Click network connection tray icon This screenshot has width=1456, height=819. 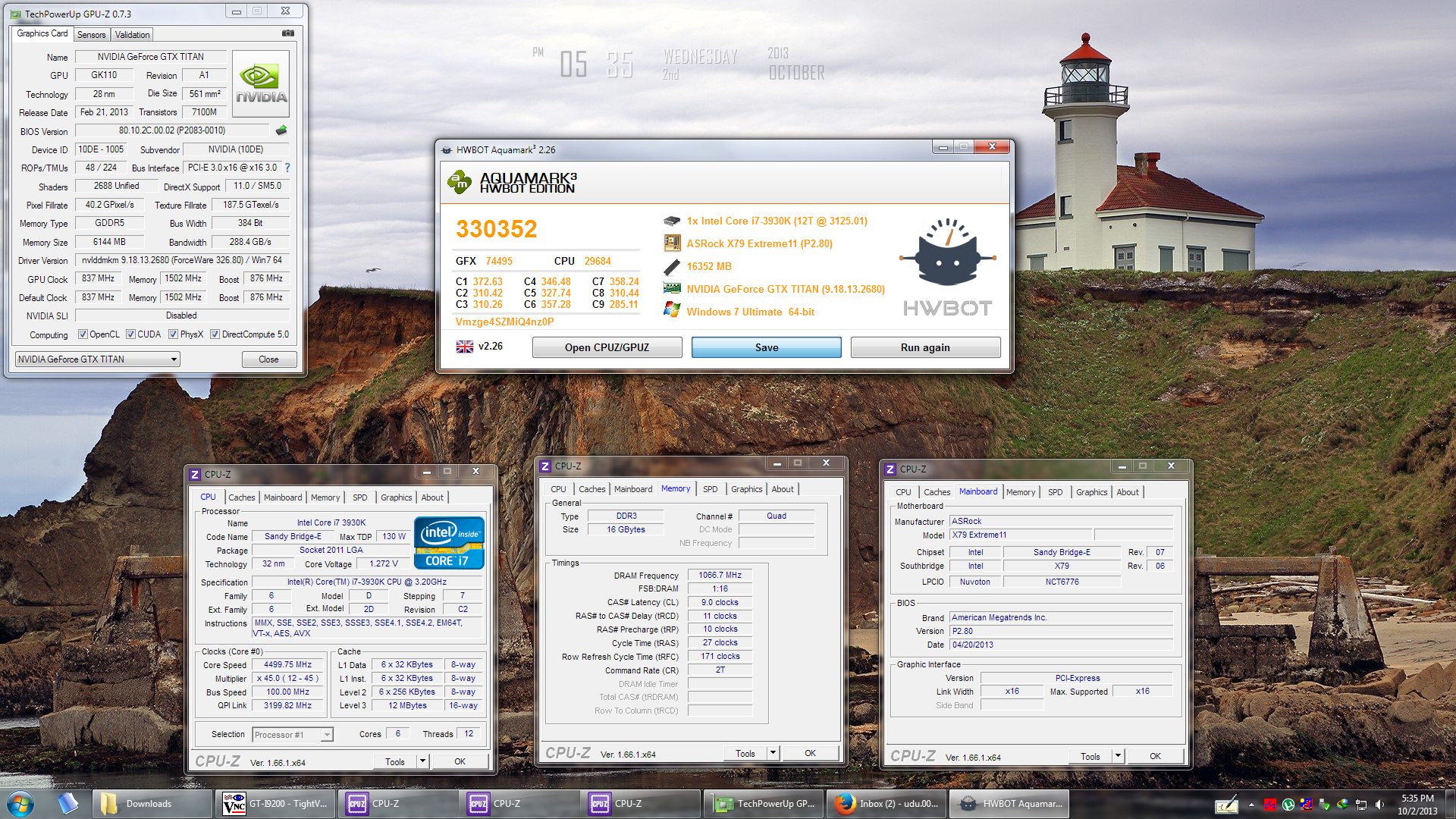(1361, 805)
